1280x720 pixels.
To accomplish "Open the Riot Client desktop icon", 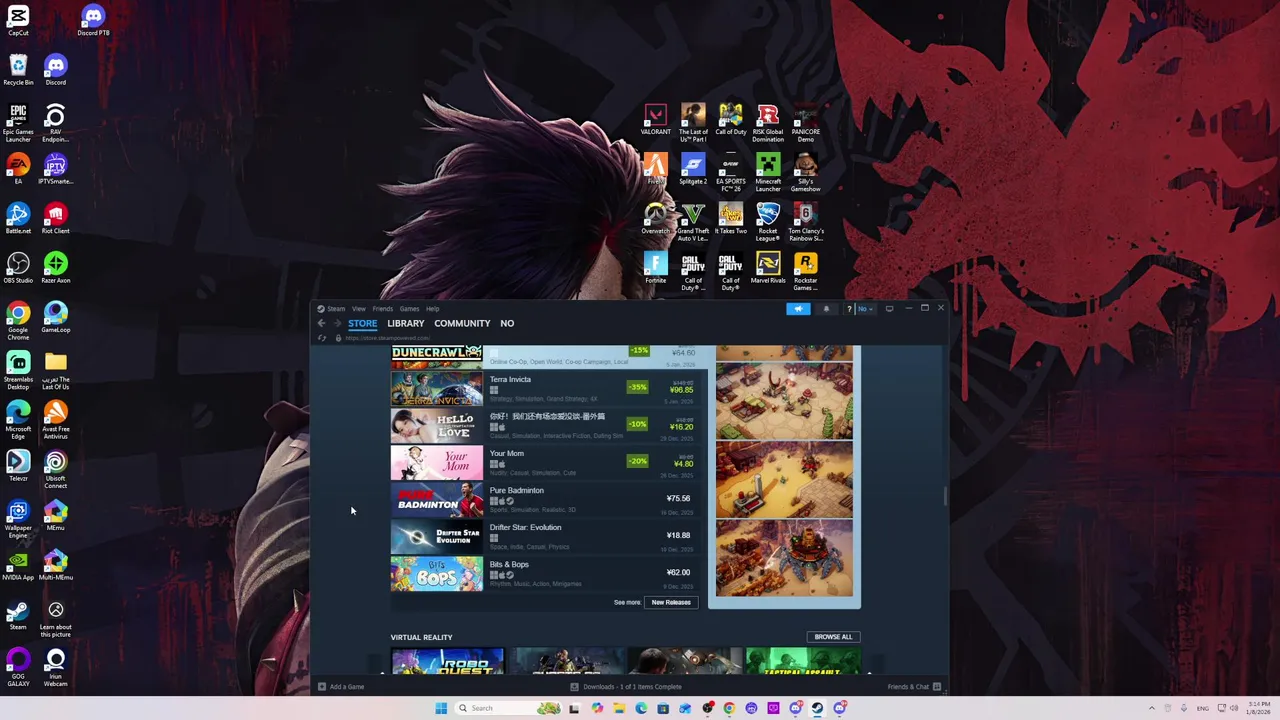I will [x=55, y=218].
